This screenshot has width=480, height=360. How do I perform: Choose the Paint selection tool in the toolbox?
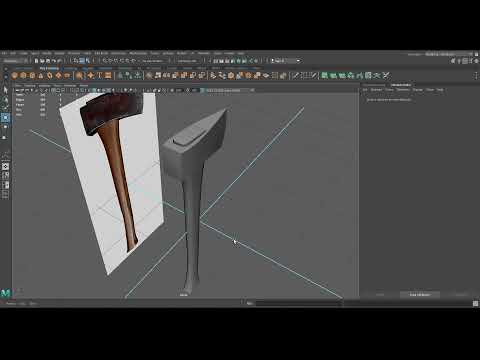[5, 108]
